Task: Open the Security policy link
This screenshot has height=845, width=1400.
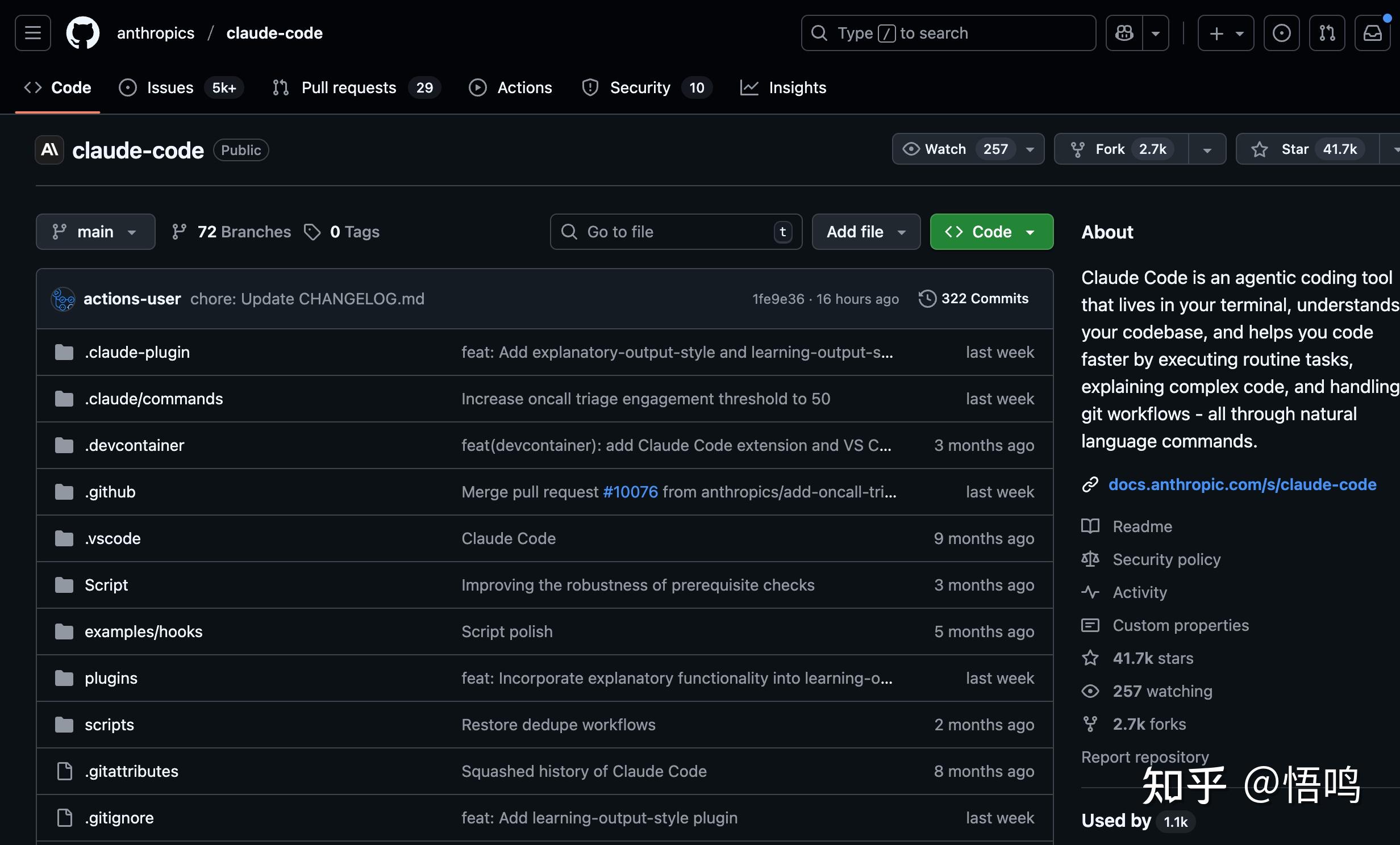Action: 1166,559
